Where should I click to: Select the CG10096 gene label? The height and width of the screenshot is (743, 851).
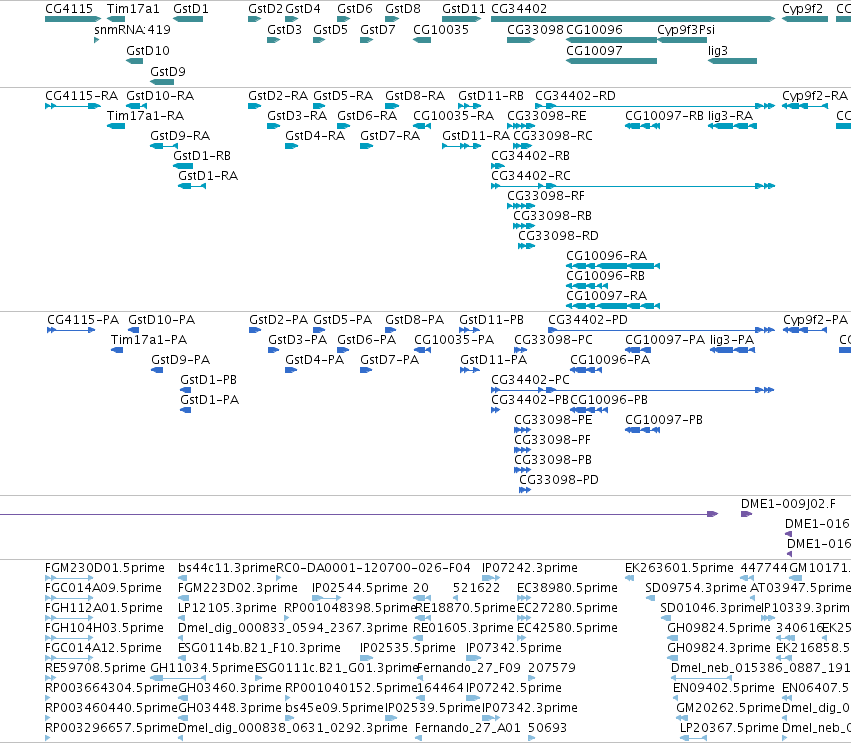594,29
